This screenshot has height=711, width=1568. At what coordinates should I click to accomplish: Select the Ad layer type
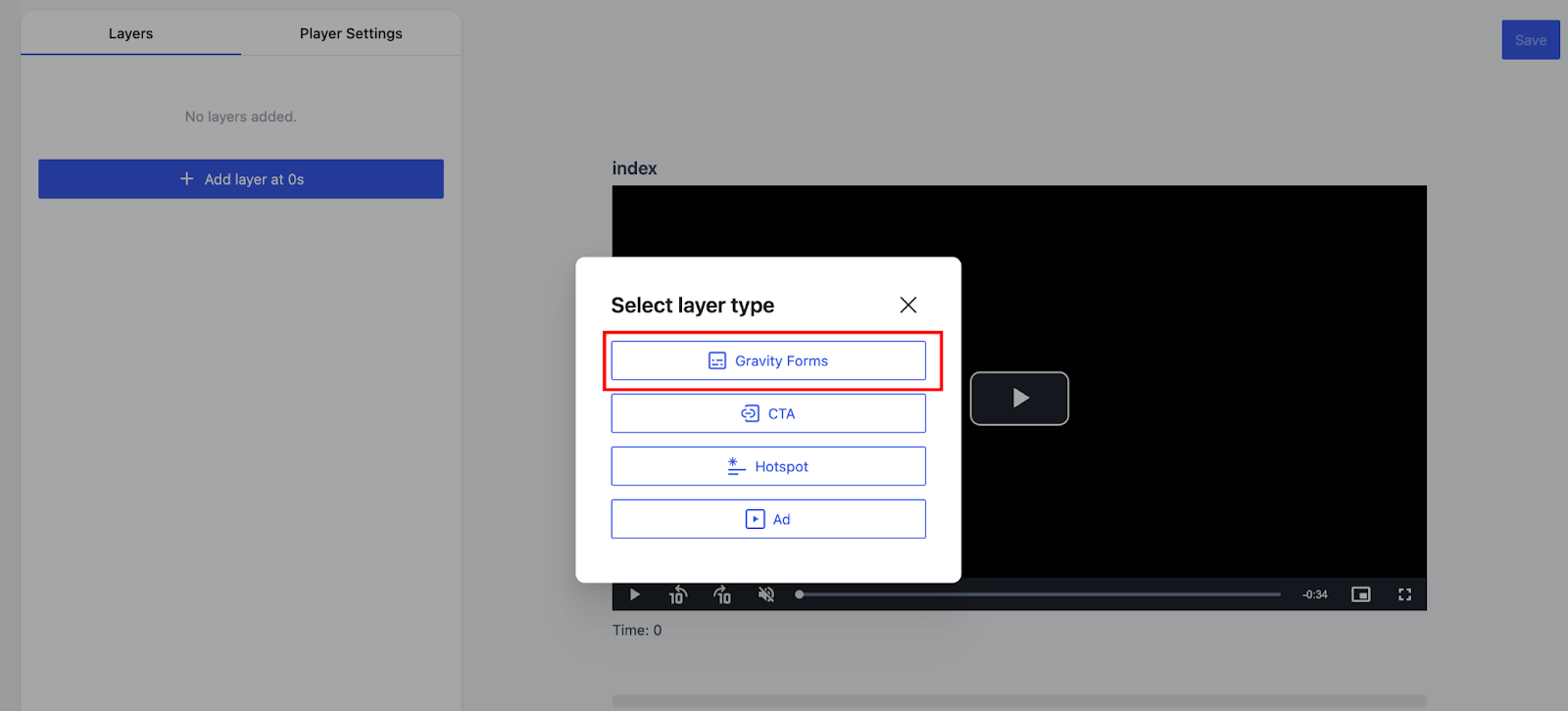pyautogui.click(x=768, y=519)
